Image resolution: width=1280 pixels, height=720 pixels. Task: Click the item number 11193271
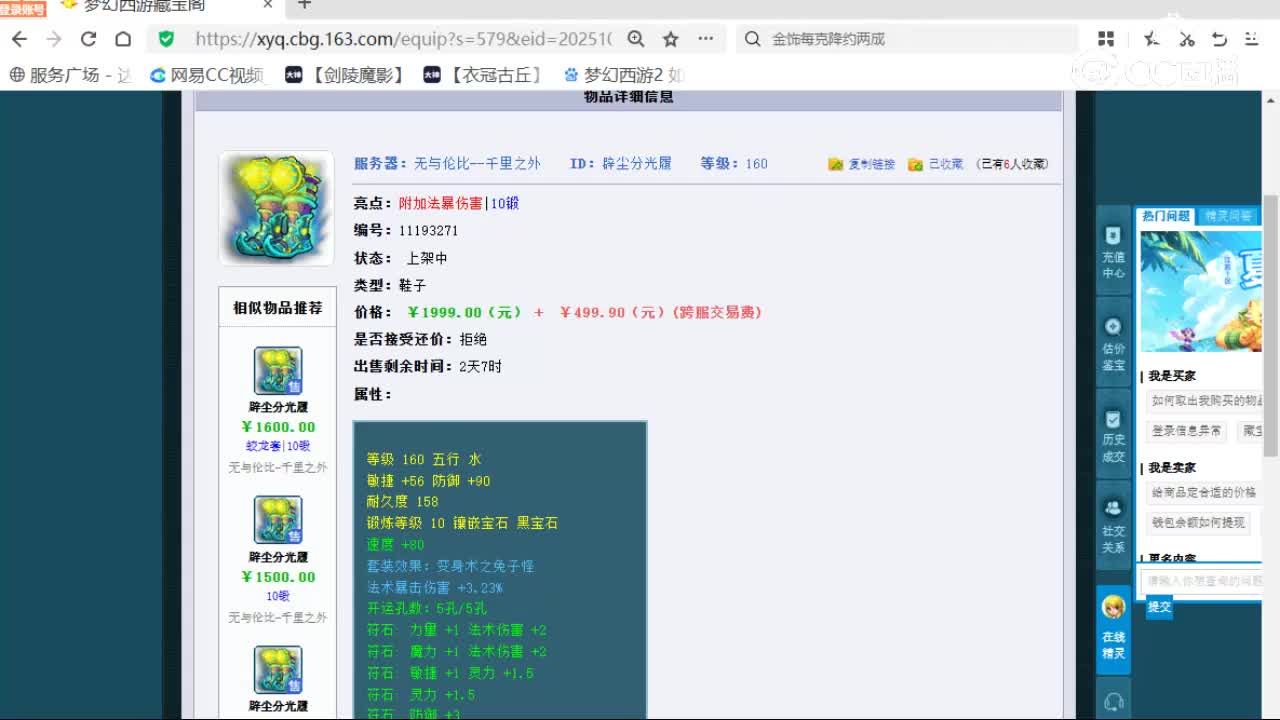428,230
